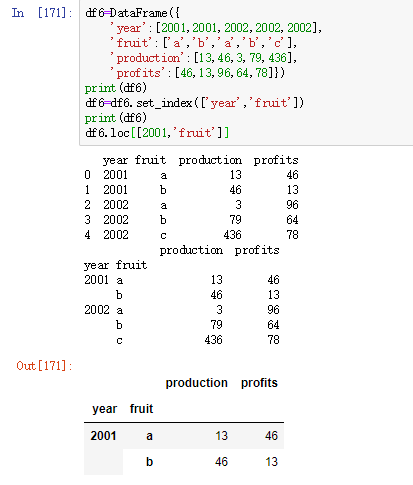The height and width of the screenshot is (485, 413).
Task: Click row index 2 in printed dataframe
Action: tap(87, 205)
